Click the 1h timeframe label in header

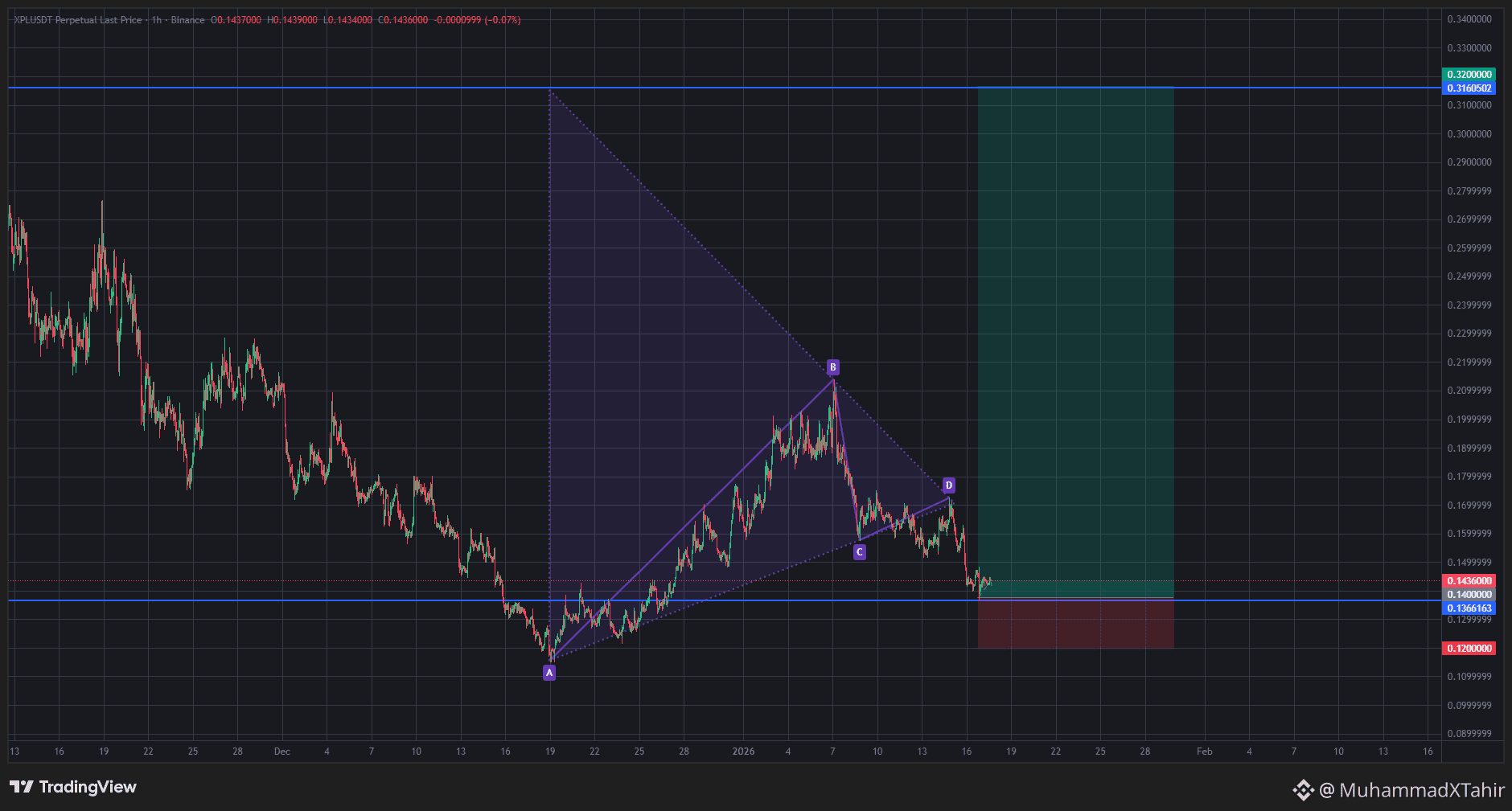[157, 20]
